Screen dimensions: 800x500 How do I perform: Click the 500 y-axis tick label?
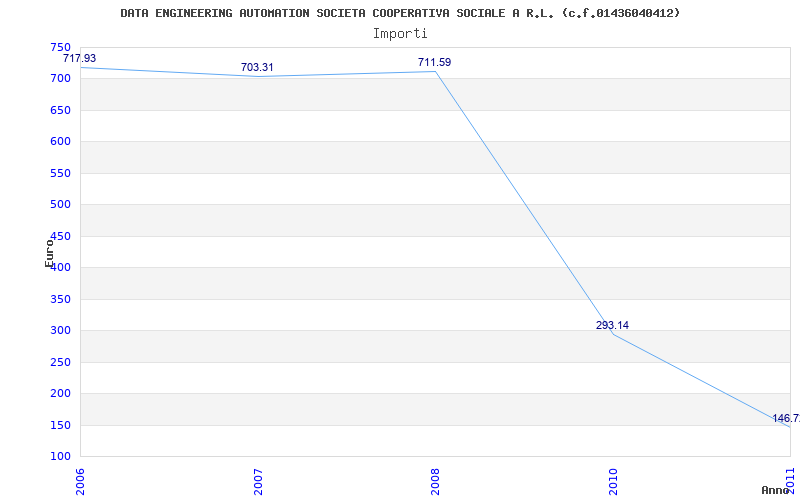click(60, 205)
